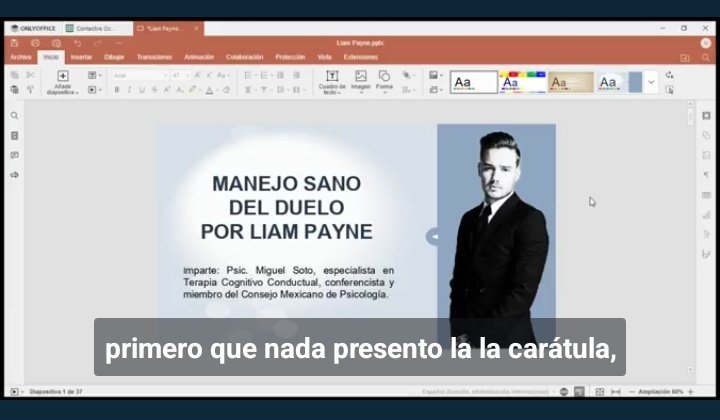Click the Quick print icon in the title bar
The height and width of the screenshot is (420, 720).
pos(56,43)
